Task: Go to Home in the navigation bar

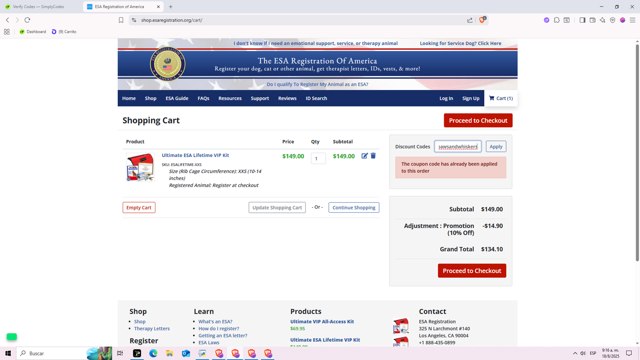Action: [x=129, y=98]
